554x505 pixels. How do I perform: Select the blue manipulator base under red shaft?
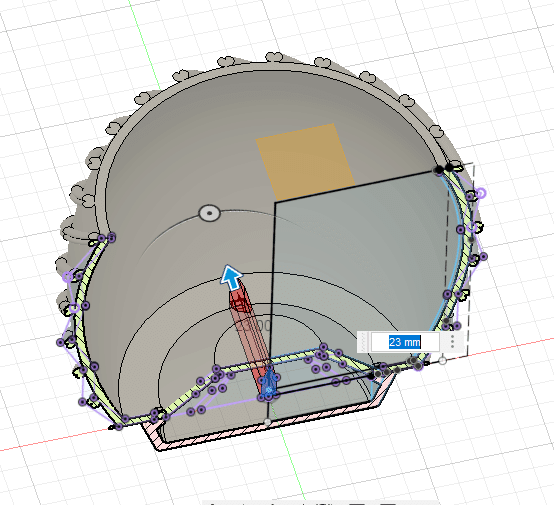(269, 382)
